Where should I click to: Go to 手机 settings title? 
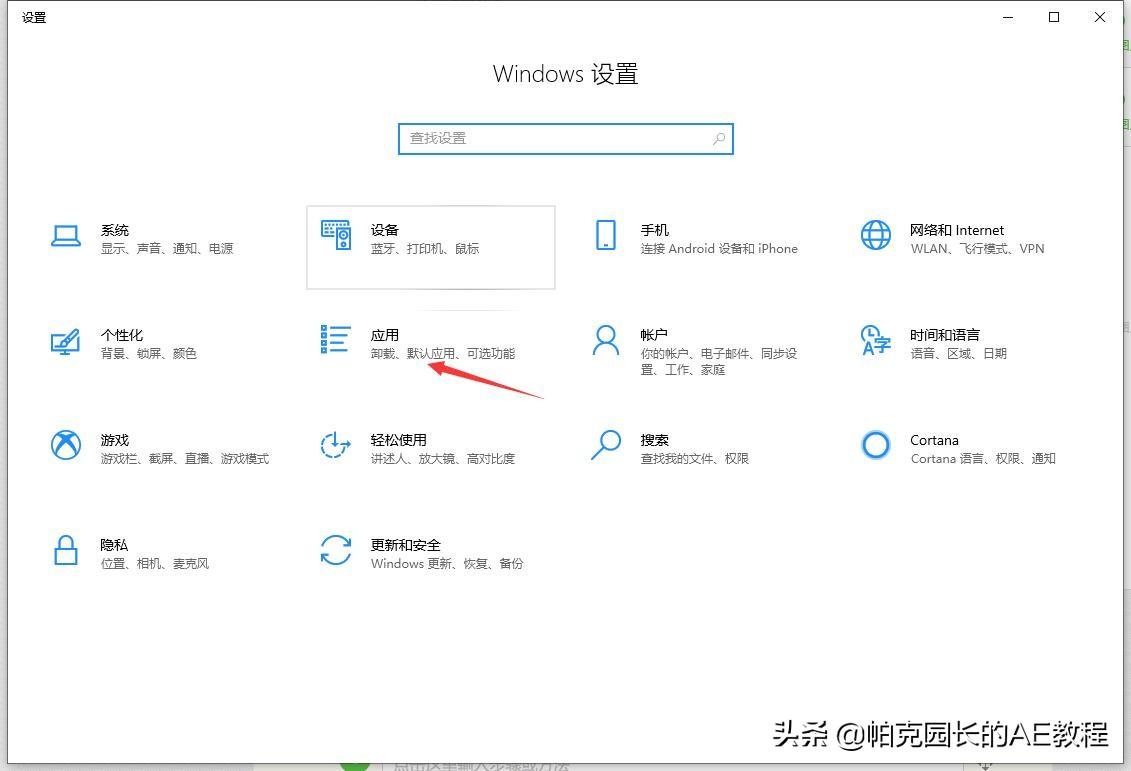pos(654,230)
